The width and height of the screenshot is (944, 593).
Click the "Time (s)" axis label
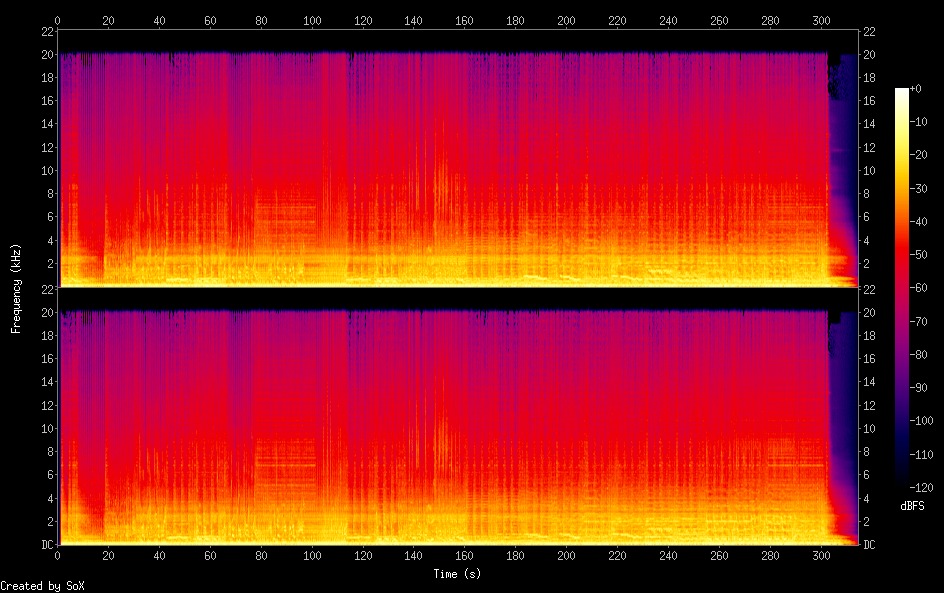(459, 574)
